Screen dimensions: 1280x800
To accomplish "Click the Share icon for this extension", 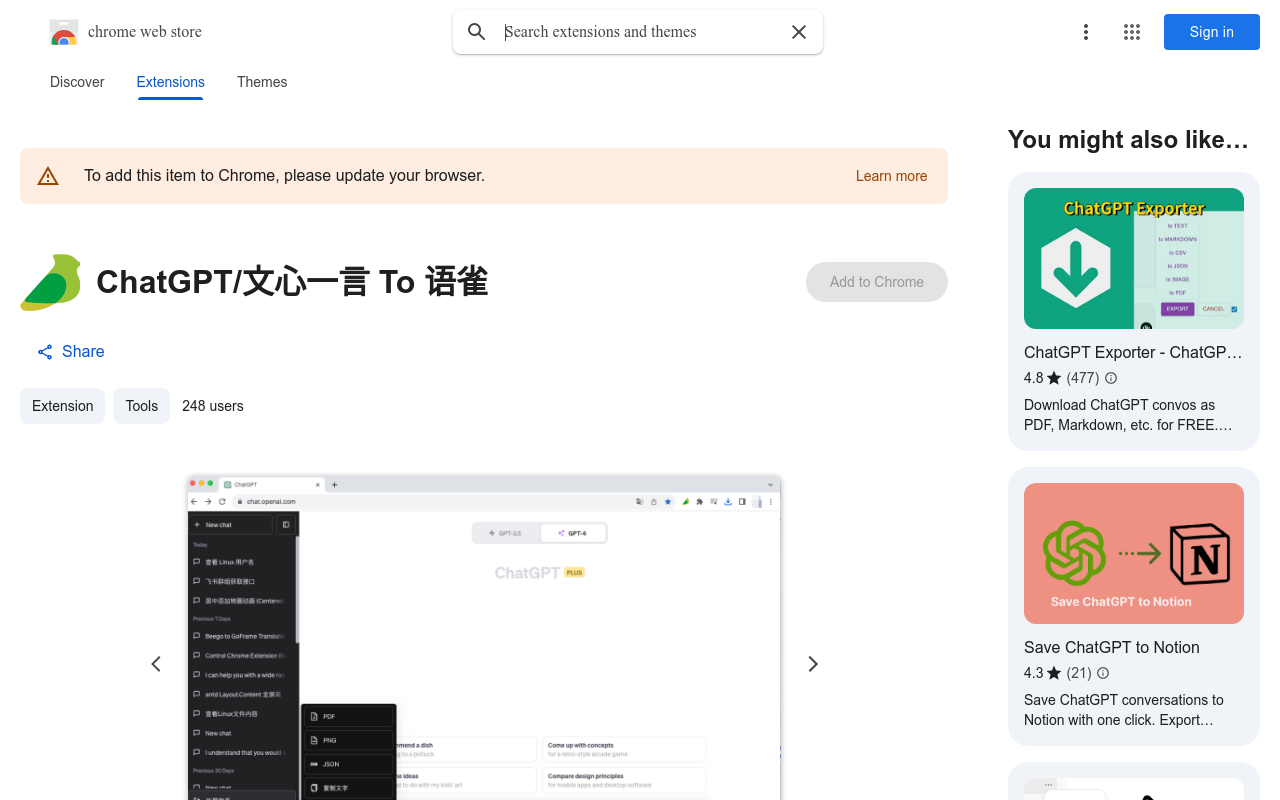I will pyautogui.click(x=44, y=351).
